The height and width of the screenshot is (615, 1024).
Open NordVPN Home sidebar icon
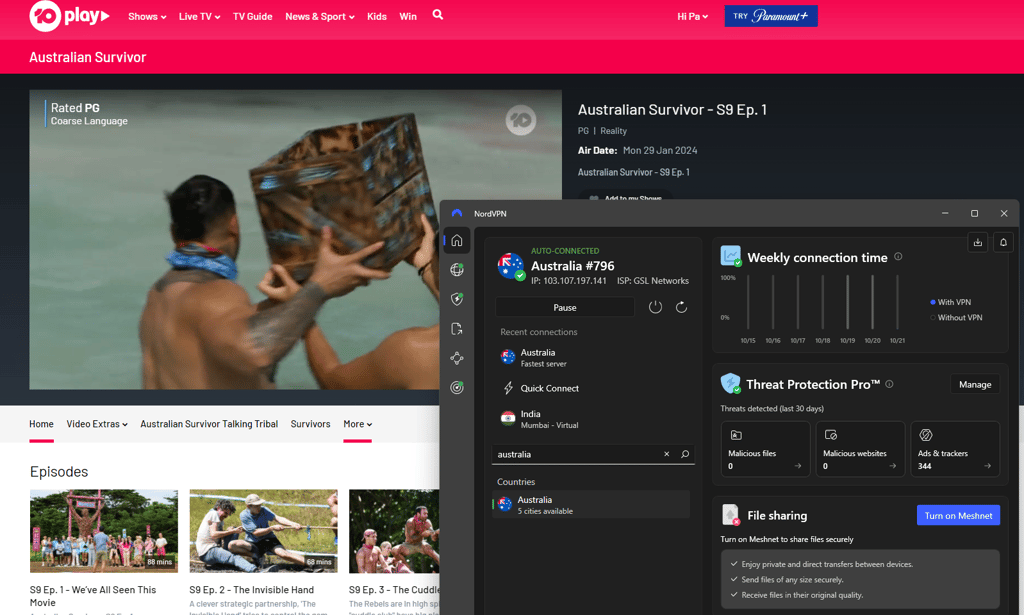coord(457,240)
